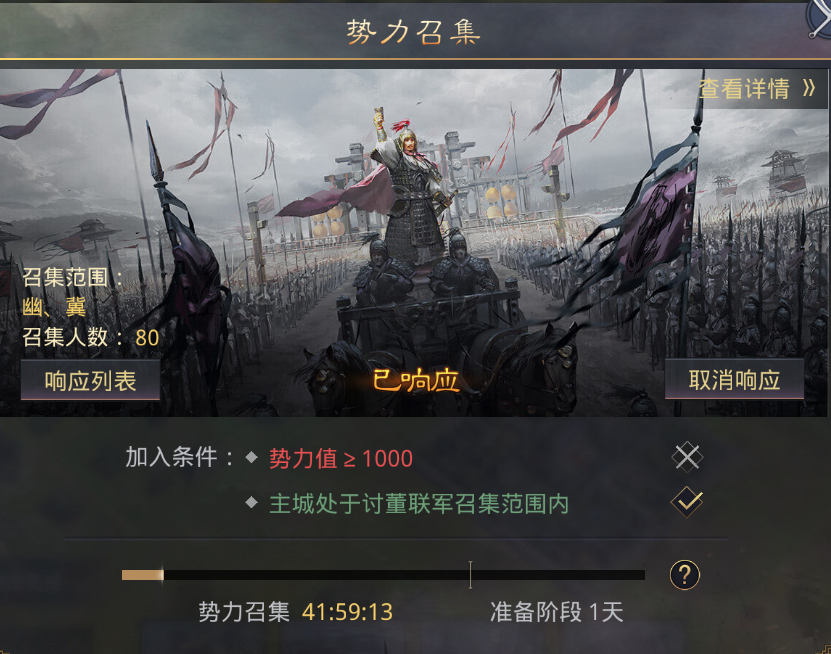Click the 幽、冀 summon range text
This screenshot has height=654, width=831.
[54, 307]
